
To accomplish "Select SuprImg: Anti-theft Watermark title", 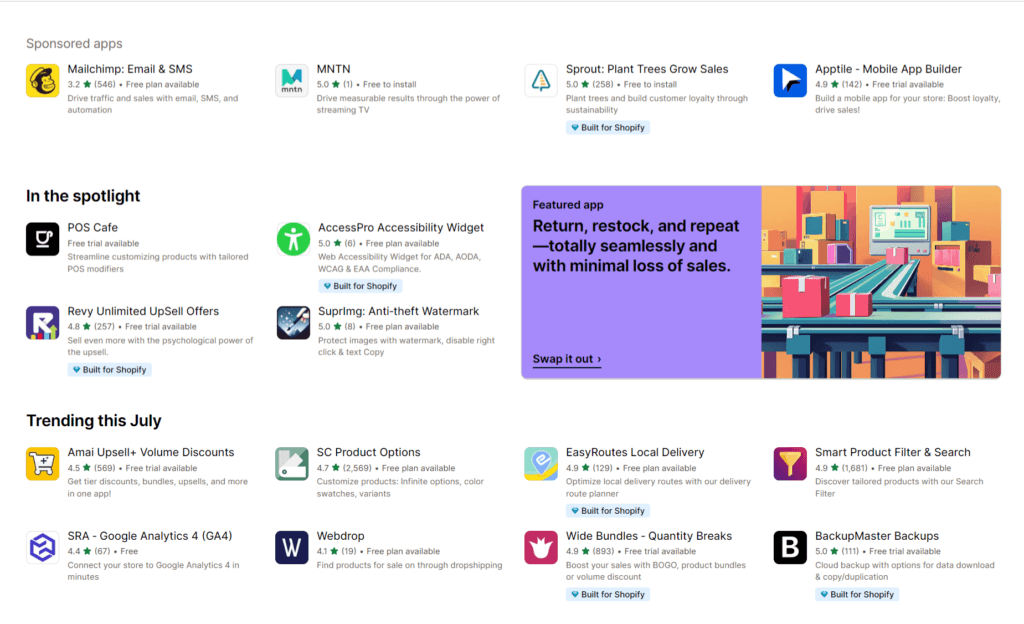I will (x=398, y=311).
